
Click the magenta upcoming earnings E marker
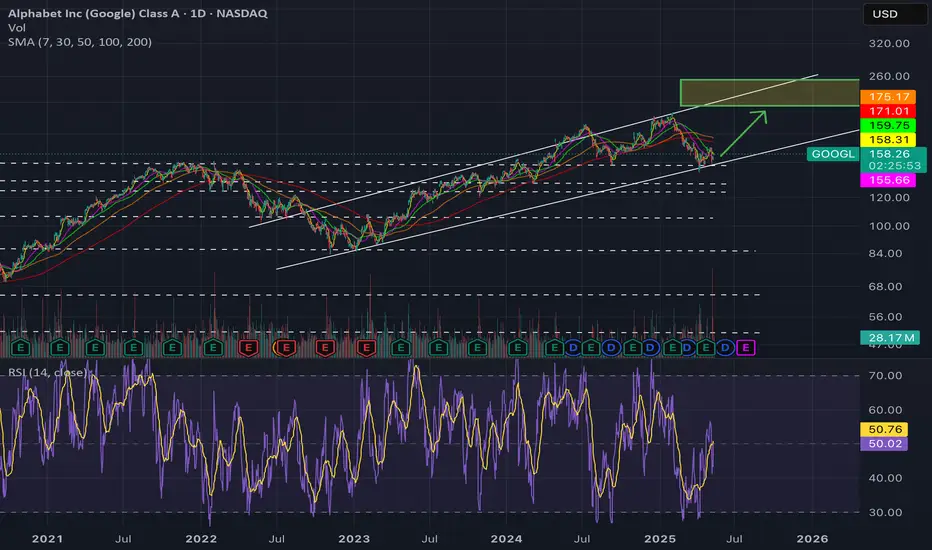point(746,347)
